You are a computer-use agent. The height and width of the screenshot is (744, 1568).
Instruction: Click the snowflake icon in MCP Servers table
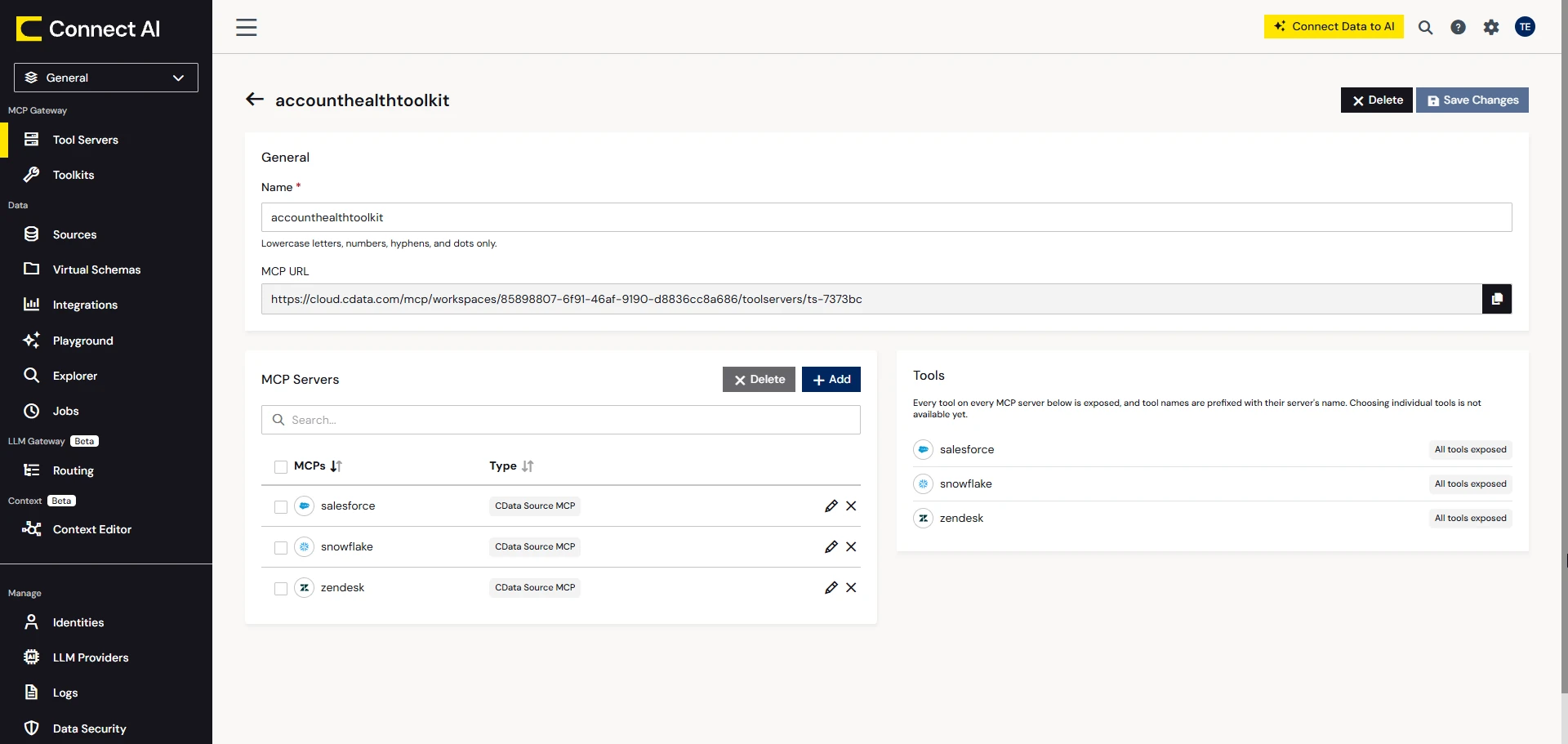point(304,546)
